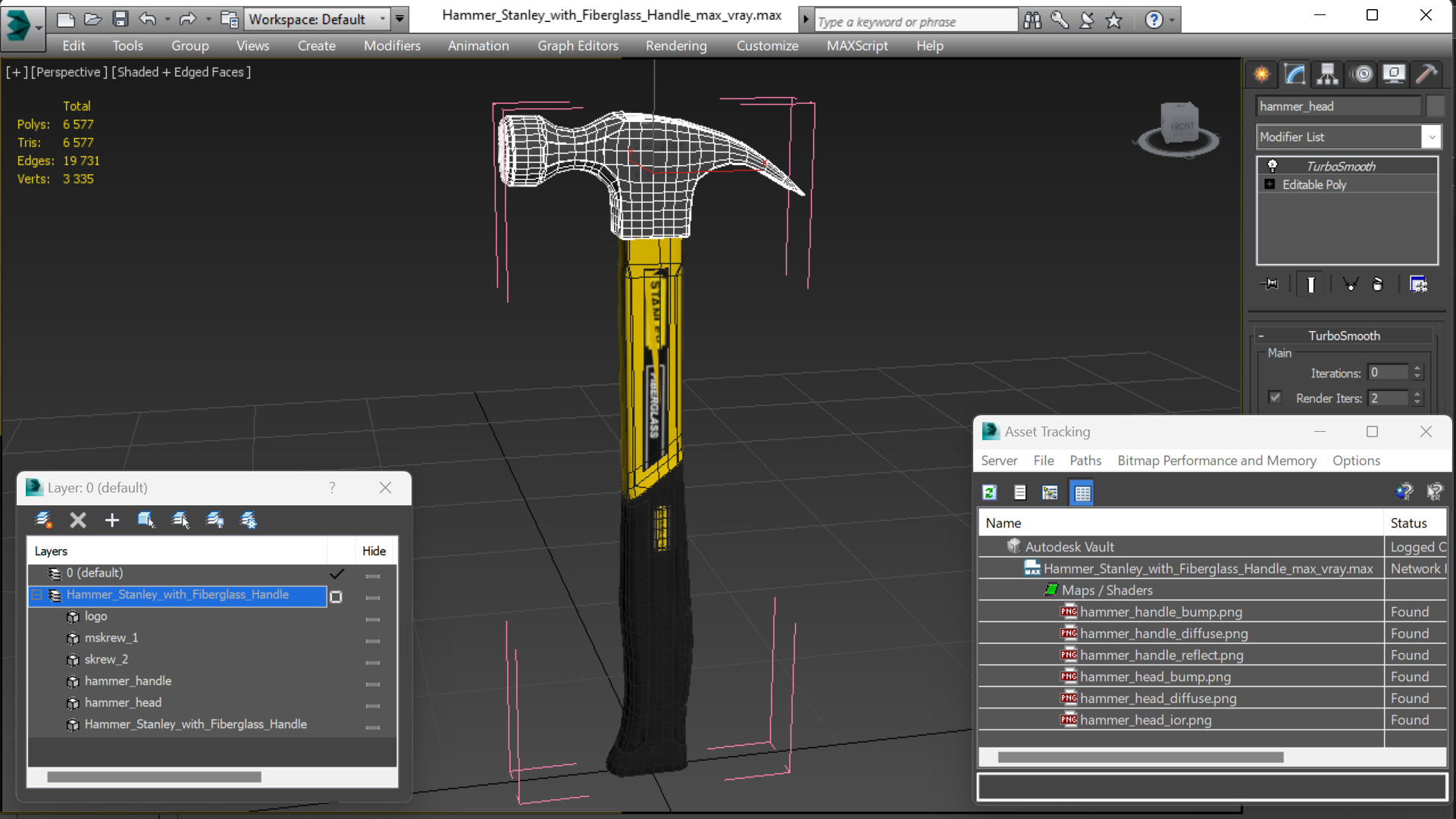
Task: Redo the last action
Action: [187, 19]
